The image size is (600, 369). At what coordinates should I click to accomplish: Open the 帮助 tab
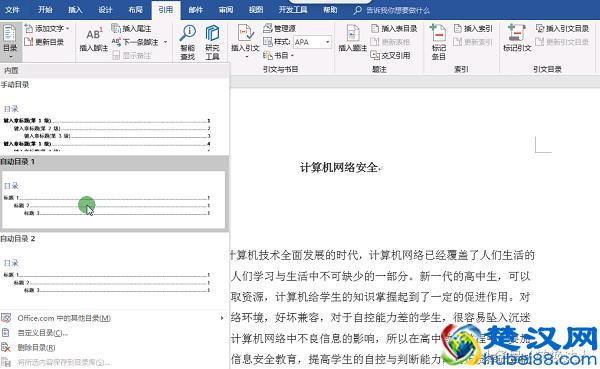[330, 10]
